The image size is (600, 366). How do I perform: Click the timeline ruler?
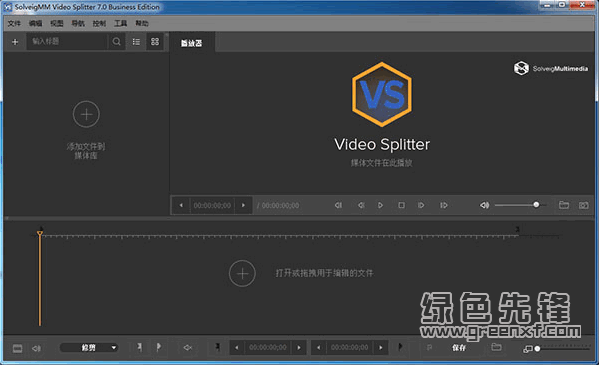(279, 236)
